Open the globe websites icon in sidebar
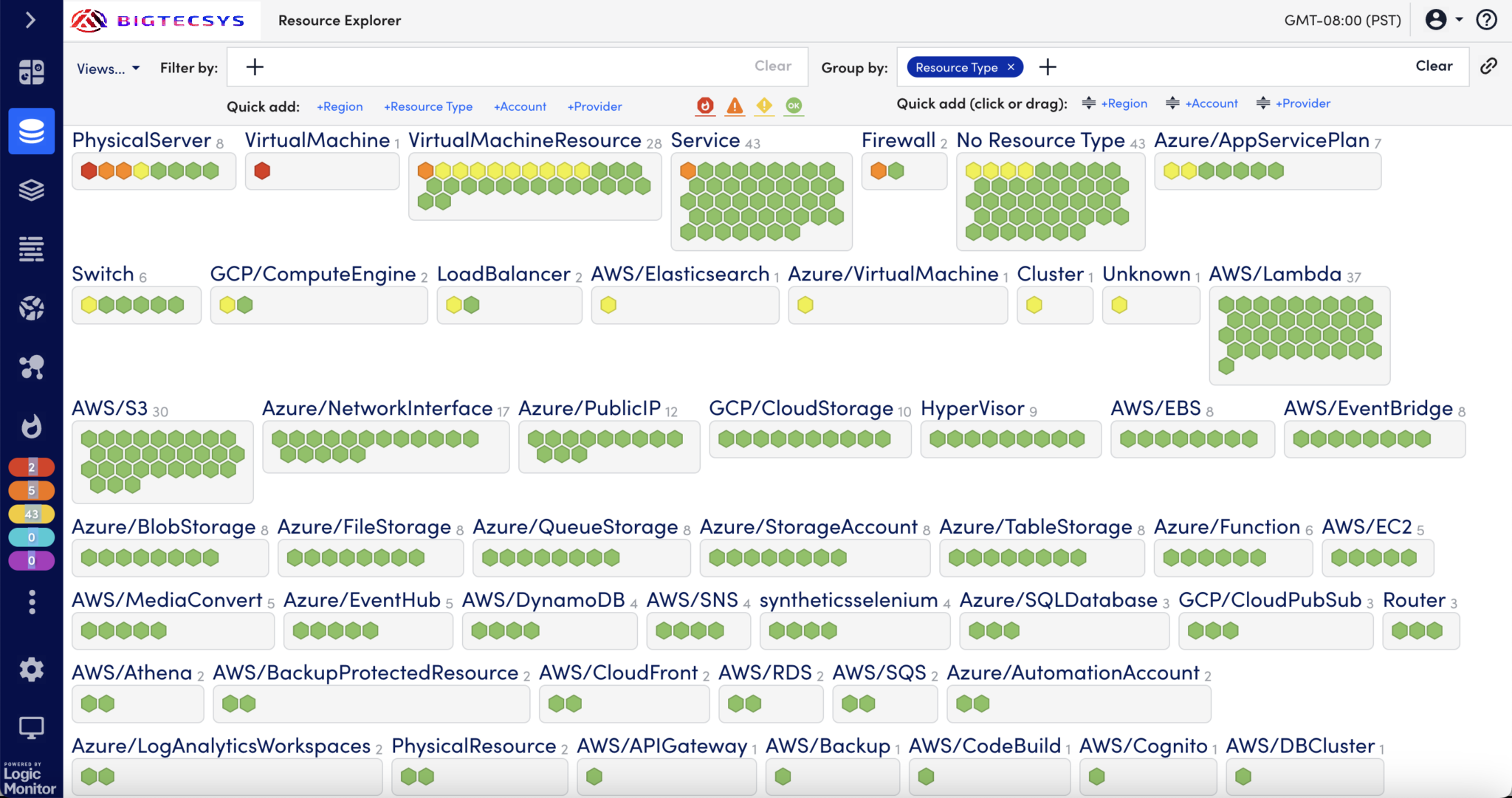Image resolution: width=1512 pixels, height=798 pixels. [31, 309]
